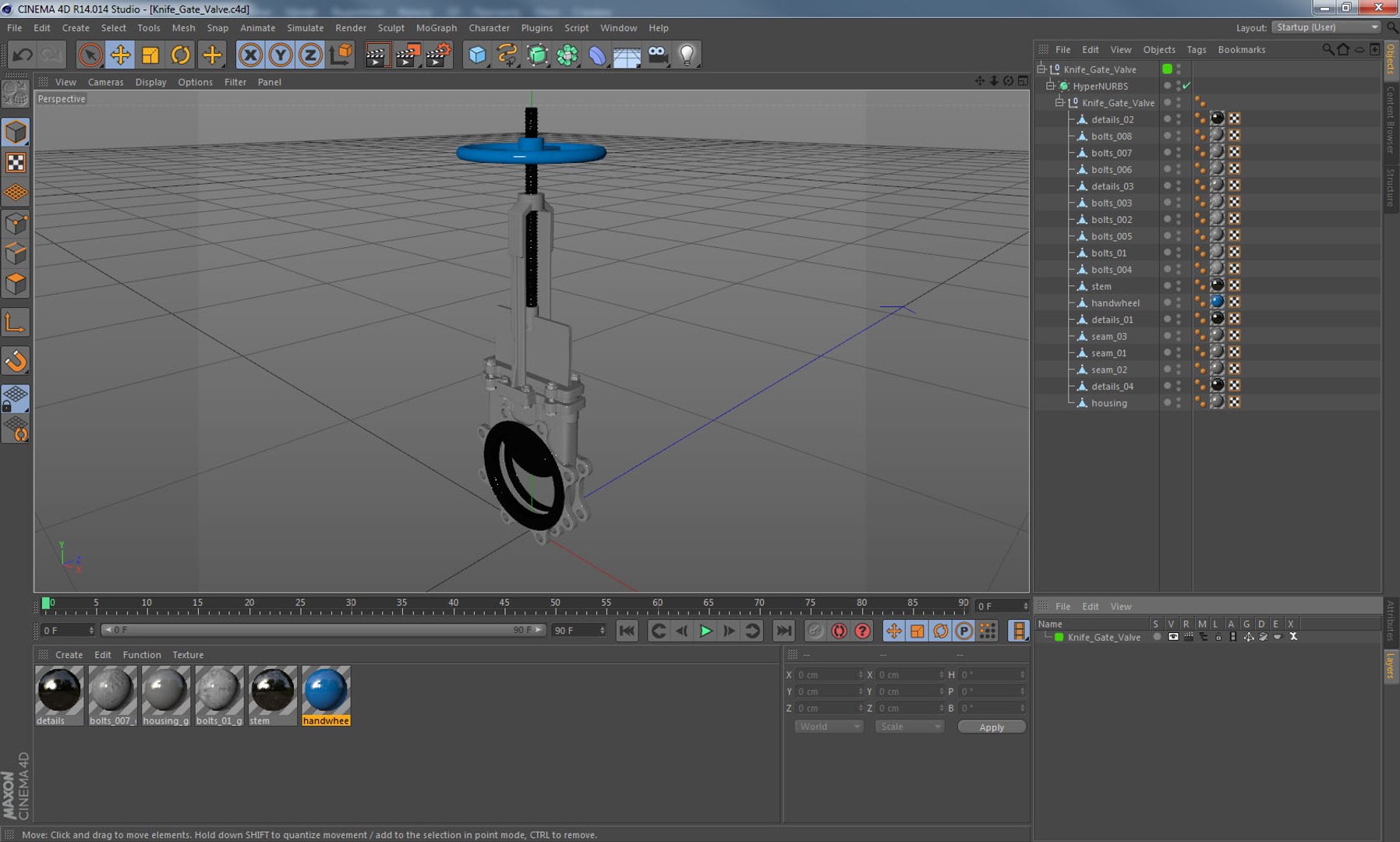
Task: Open the Scale mode dropdown
Action: click(x=910, y=727)
